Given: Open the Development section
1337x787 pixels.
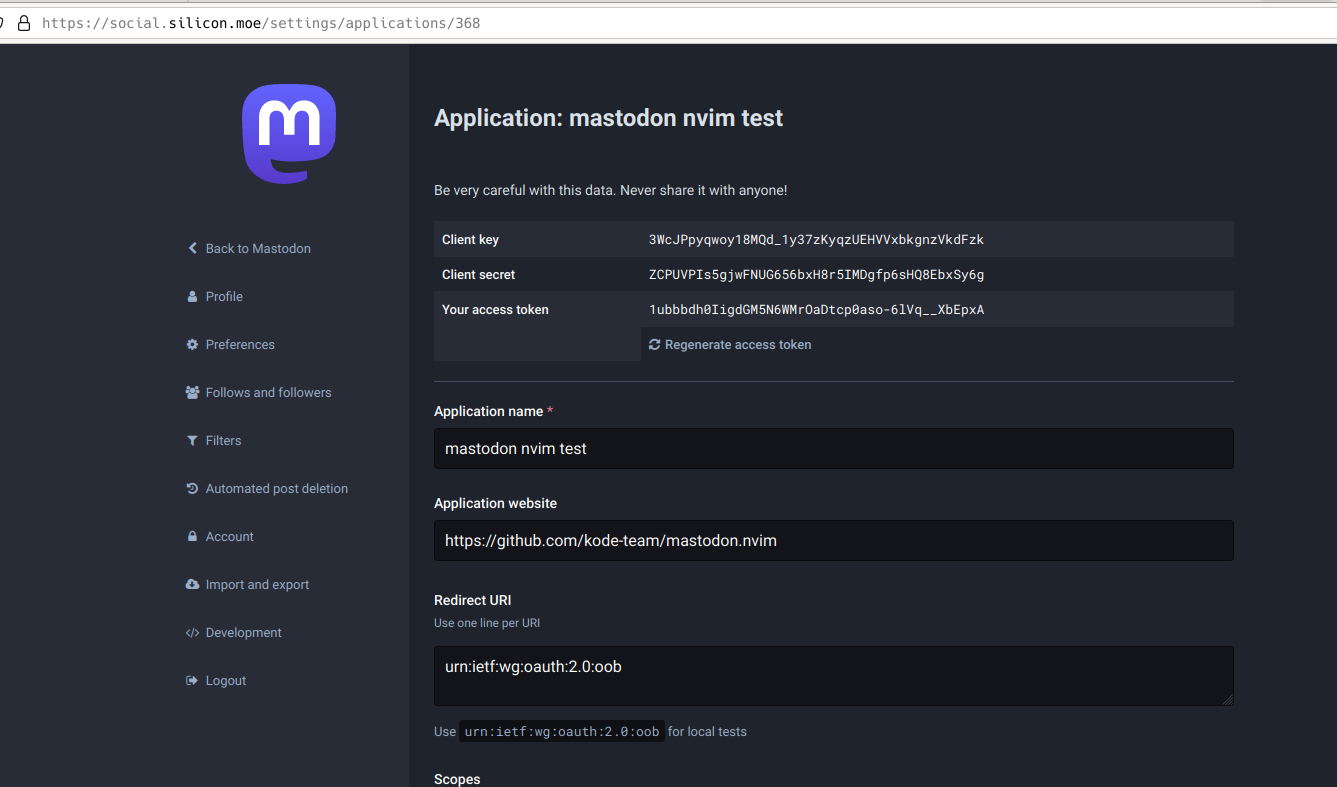Looking at the screenshot, I should click(x=243, y=632).
